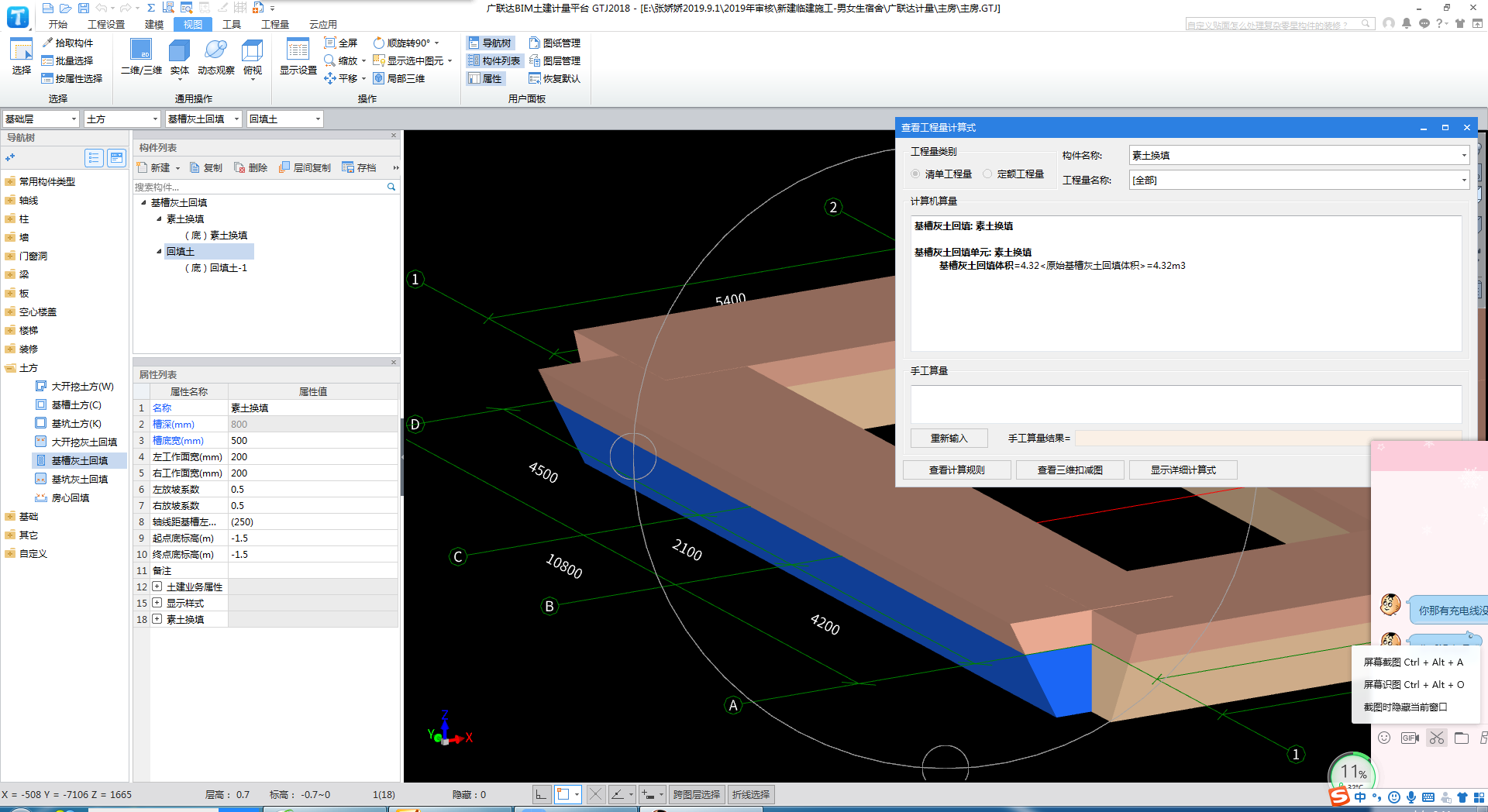Click 删除 delete in component list
The image size is (1488, 812).
tap(251, 167)
